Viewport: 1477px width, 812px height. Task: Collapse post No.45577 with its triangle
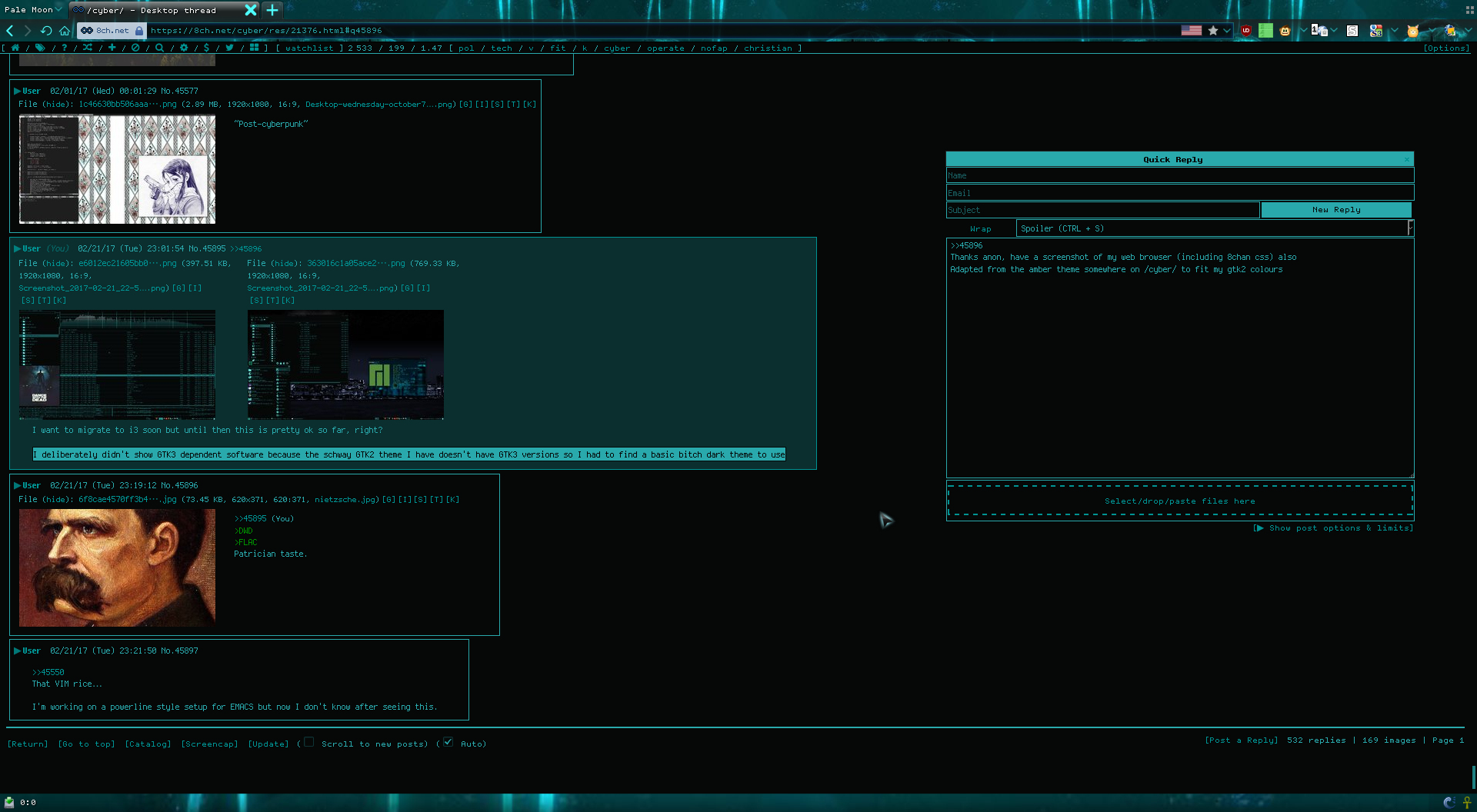coord(17,91)
